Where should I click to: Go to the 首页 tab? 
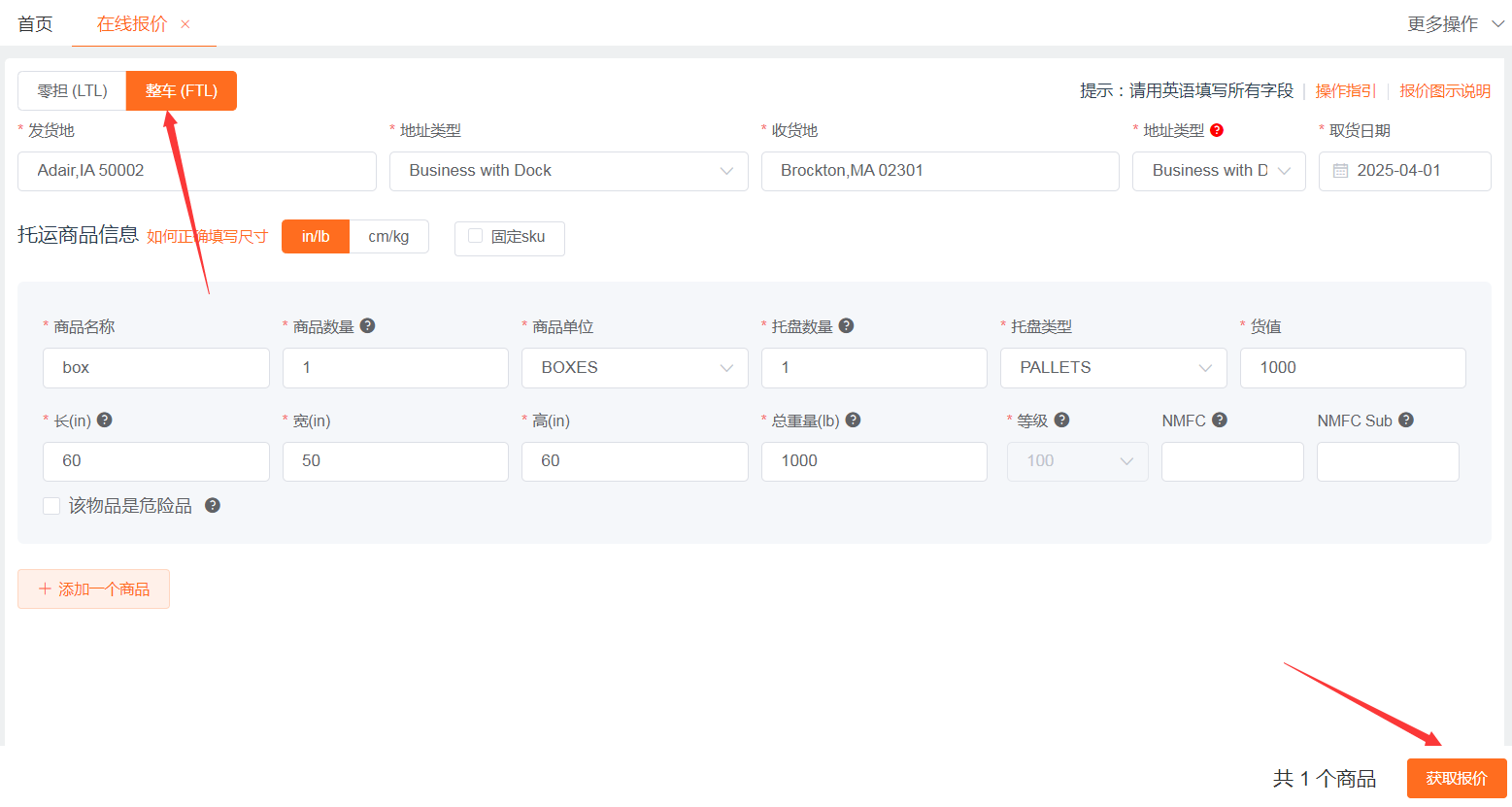tap(35, 24)
